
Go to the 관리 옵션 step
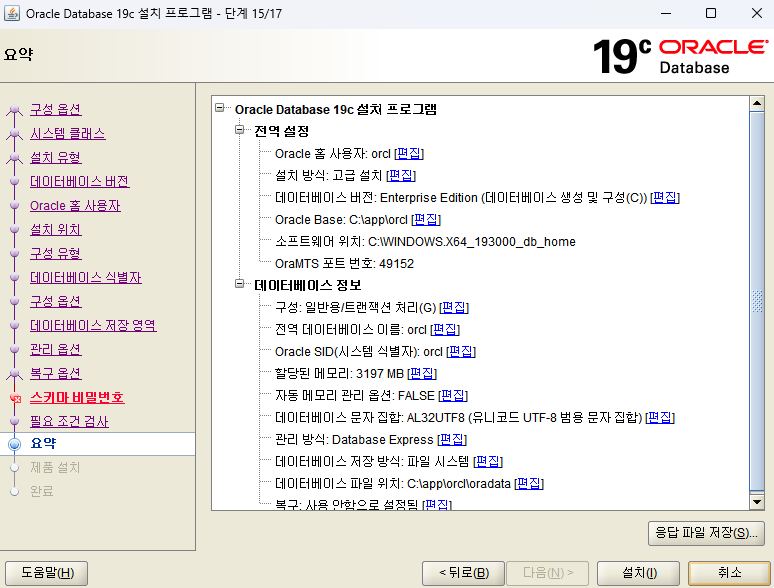point(56,350)
